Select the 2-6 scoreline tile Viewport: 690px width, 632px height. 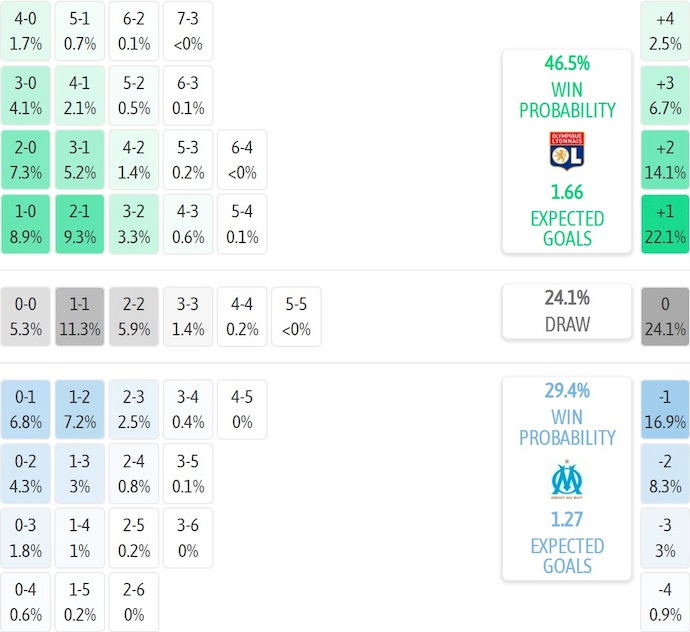(x=134, y=601)
